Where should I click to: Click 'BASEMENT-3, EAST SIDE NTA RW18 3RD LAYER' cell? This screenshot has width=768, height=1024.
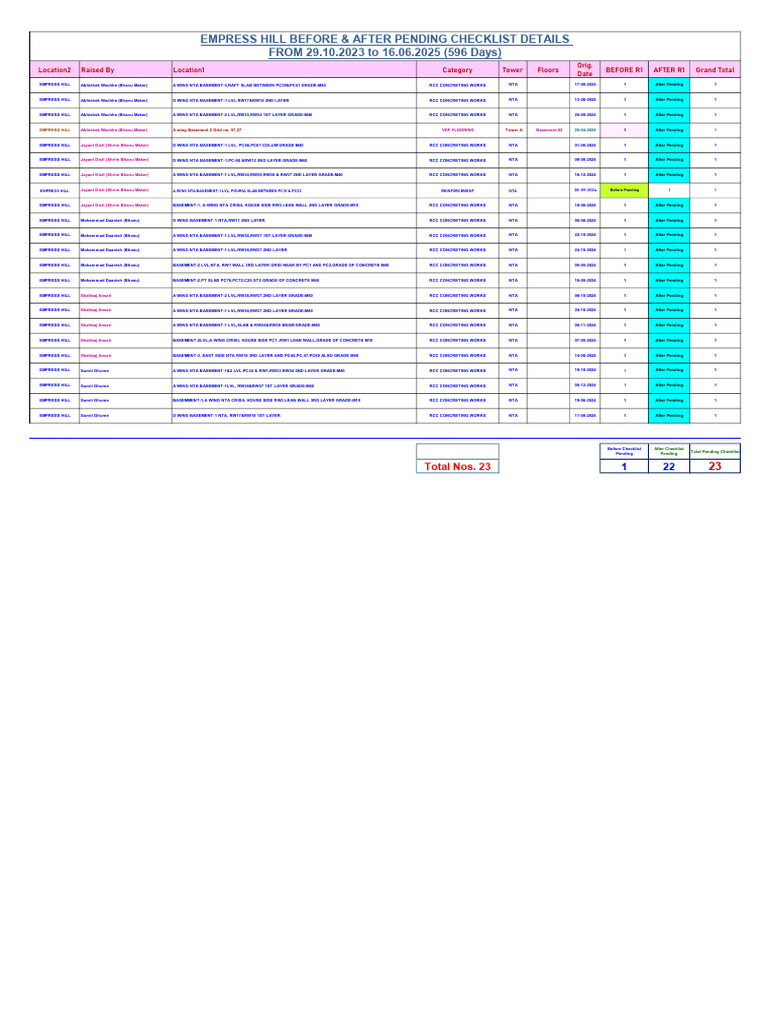pyautogui.click(x=294, y=355)
